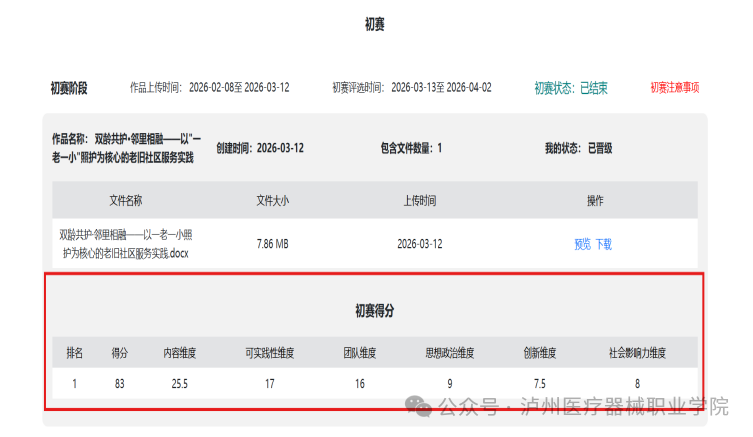Click the 预览 preview link
Image resolution: width=753 pixels, height=437 pixels.
pyautogui.click(x=583, y=244)
